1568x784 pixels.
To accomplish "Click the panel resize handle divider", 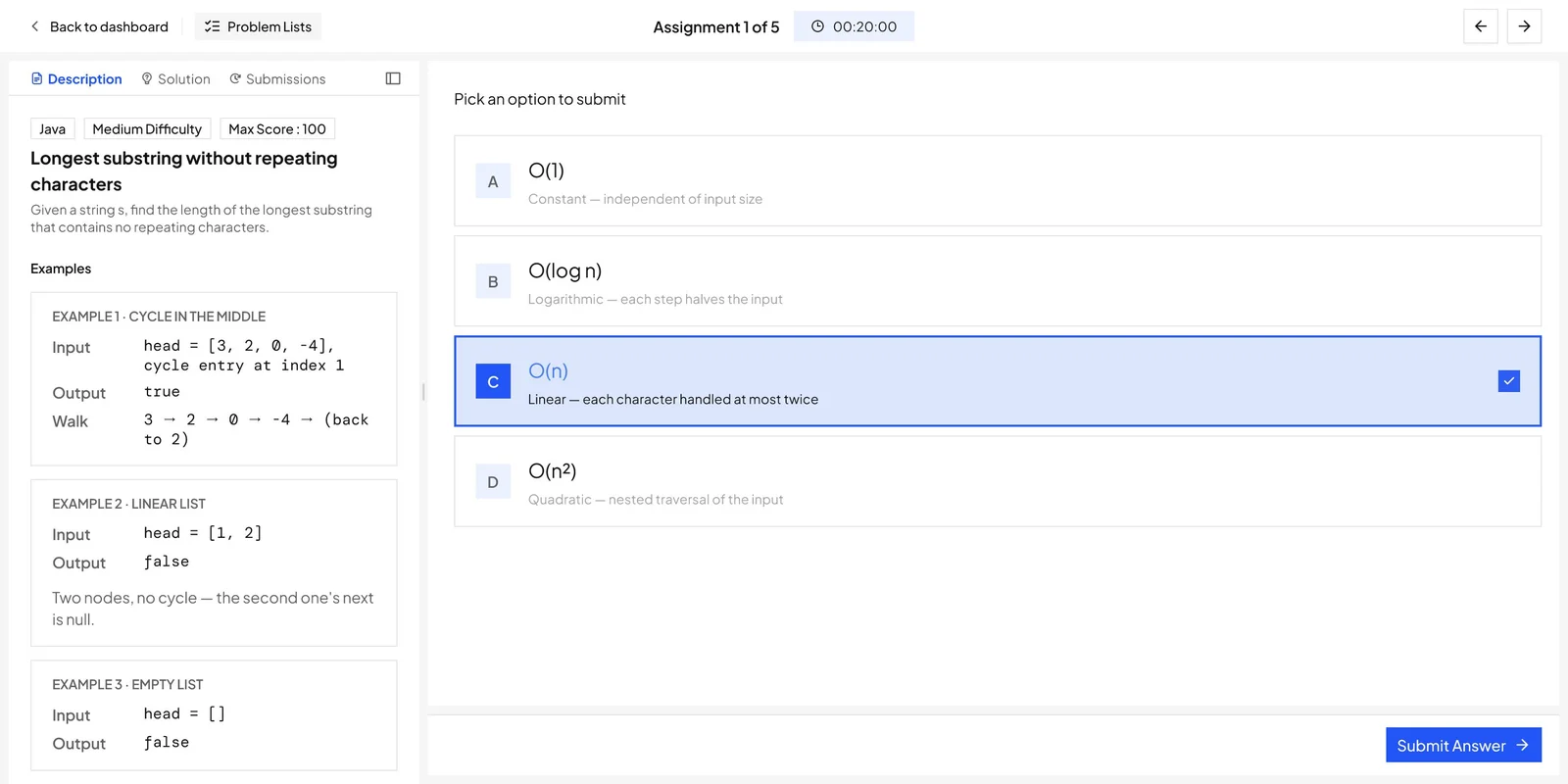I will click(x=423, y=392).
